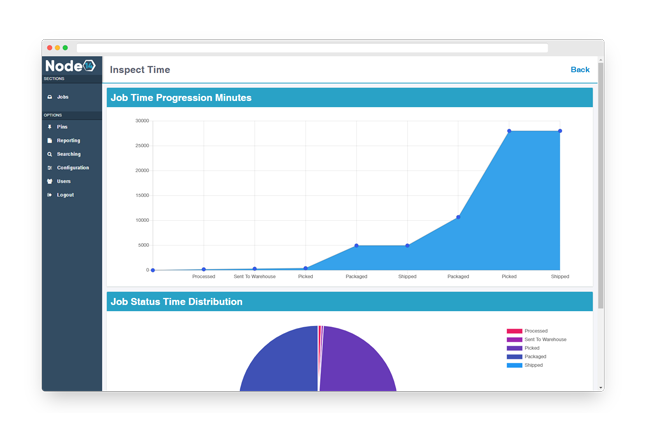Click the Reporting document icon

tap(50, 140)
